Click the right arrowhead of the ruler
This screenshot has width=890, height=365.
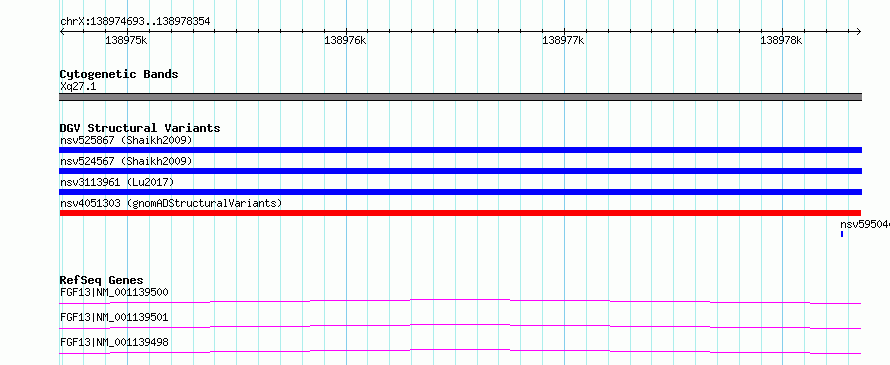[859, 32]
